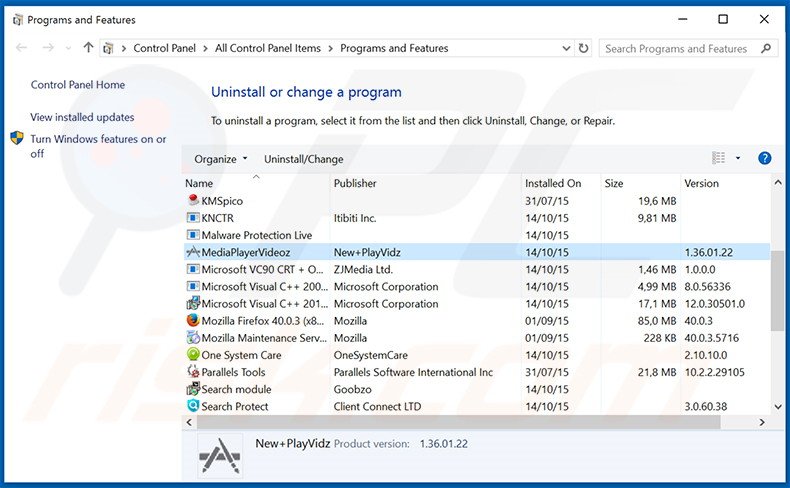Image resolution: width=790 pixels, height=488 pixels.
Task: Click the 85,0 MB size cell
Action: click(x=656, y=320)
